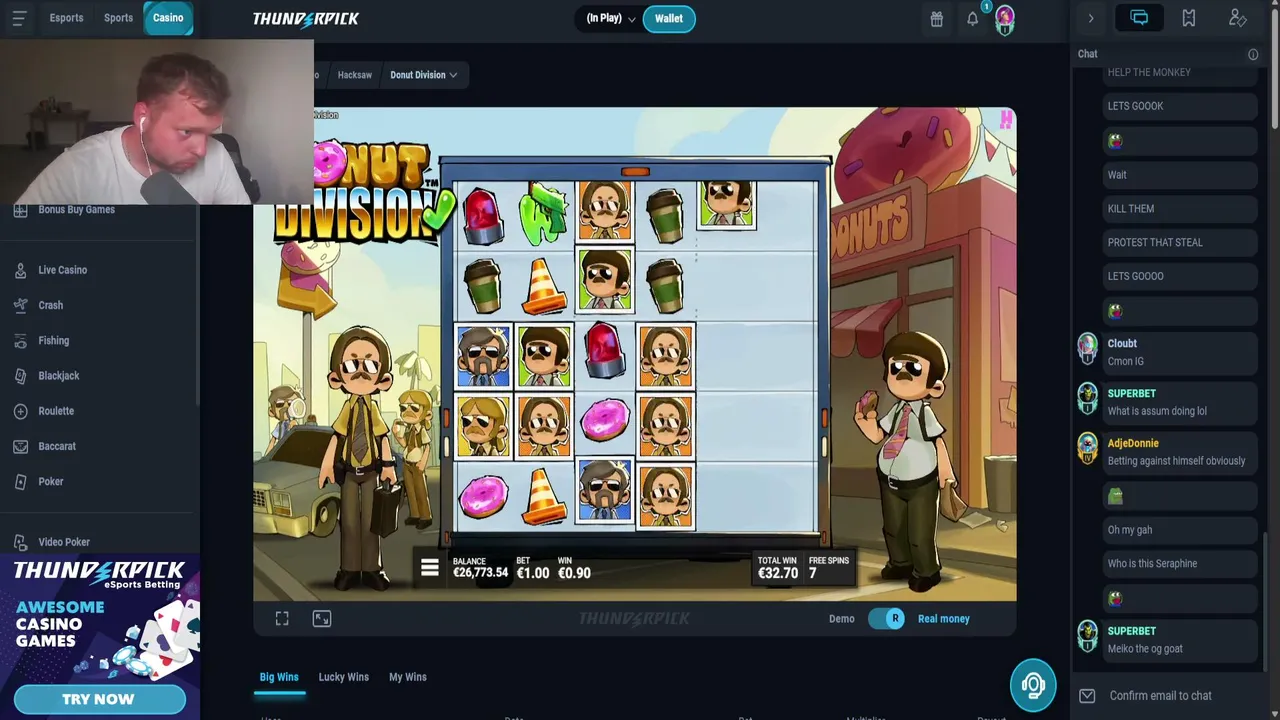Open the Poker category icon
This screenshot has height=720, width=1280.
click(20, 482)
